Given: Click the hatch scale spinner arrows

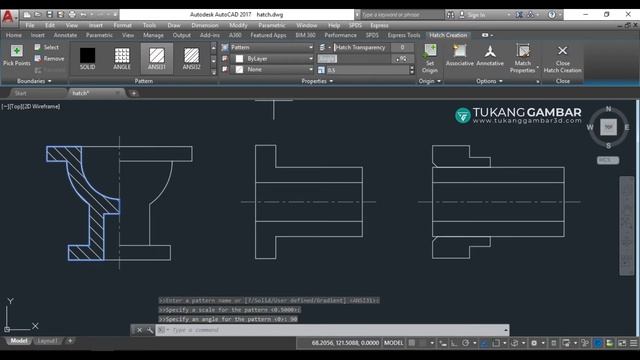Looking at the screenshot, I should [x=412, y=70].
